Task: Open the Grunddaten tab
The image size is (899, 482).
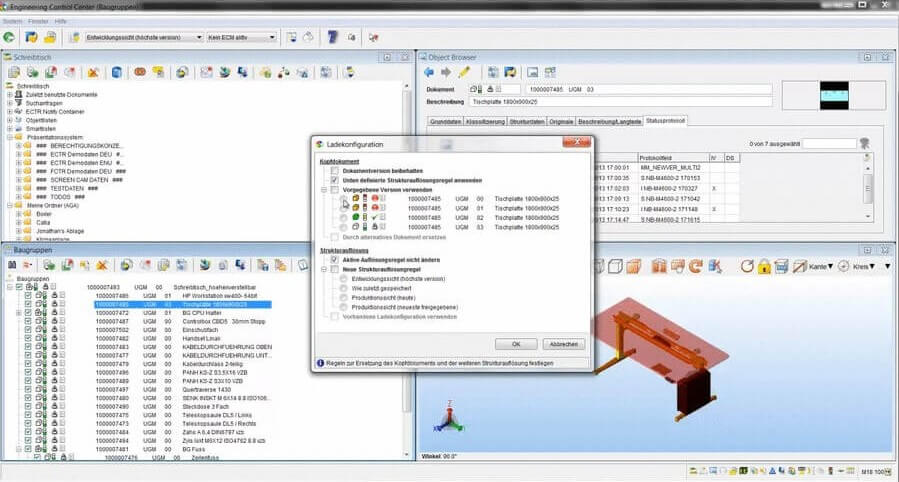Action: click(446, 121)
